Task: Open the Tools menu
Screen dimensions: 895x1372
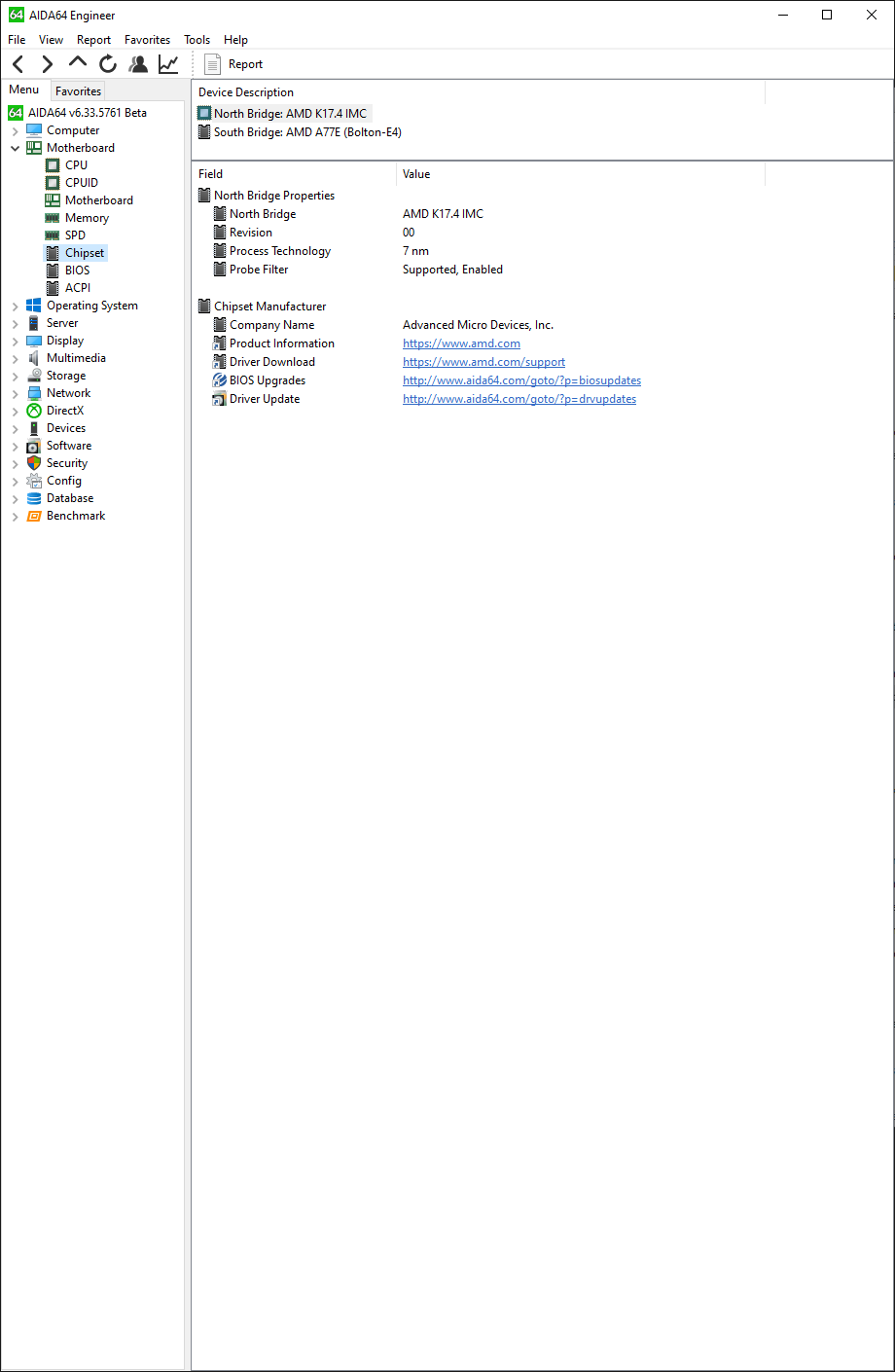Action: coord(197,40)
